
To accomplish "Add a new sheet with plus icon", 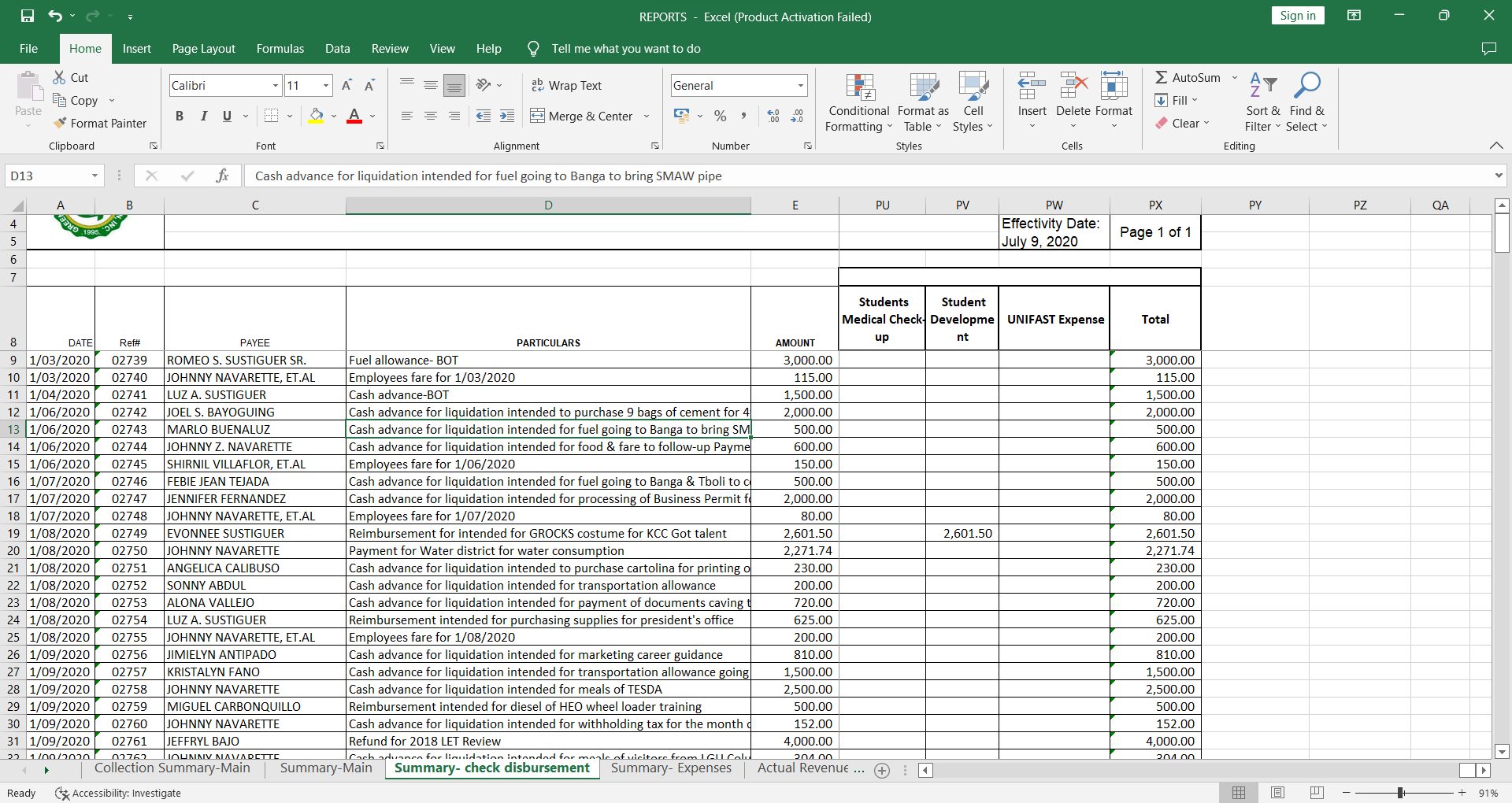I will coord(882,771).
